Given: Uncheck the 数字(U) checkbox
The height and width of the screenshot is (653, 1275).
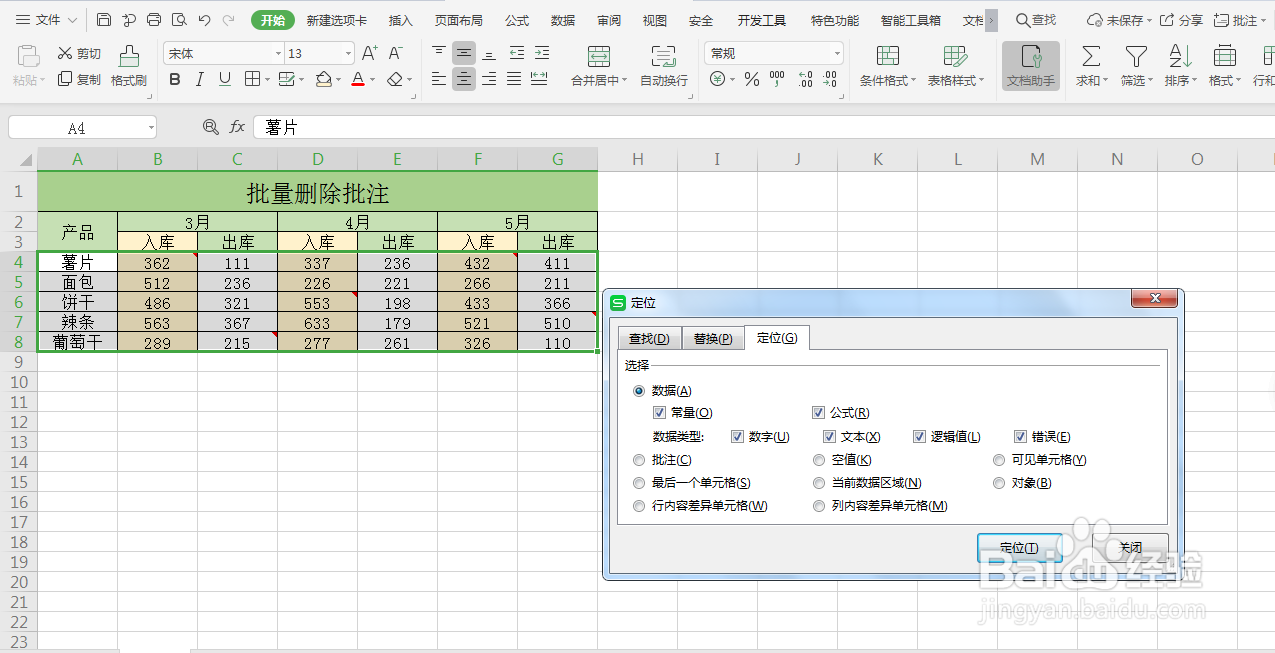Looking at the screenshot, I should (x=737, y=437).
